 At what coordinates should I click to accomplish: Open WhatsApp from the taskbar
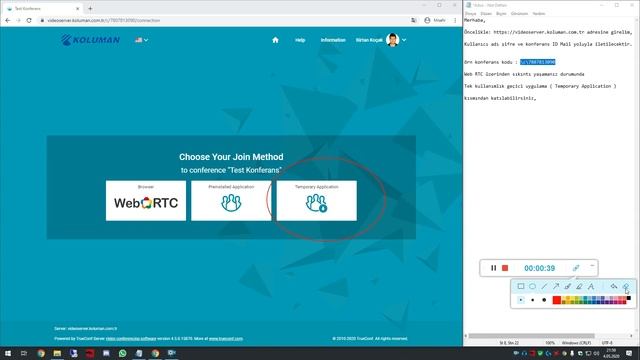[122, 353]
